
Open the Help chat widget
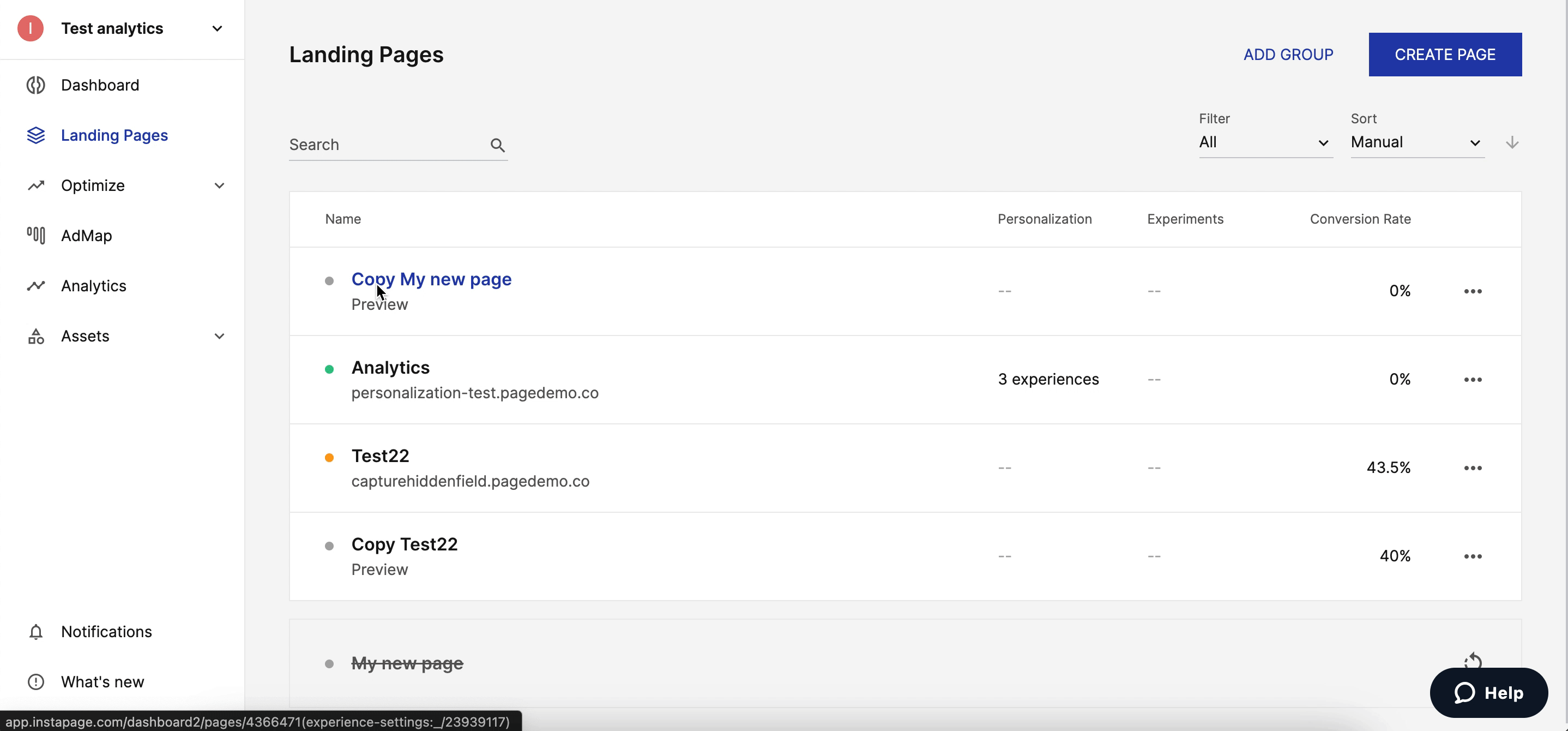click(1488, 693)
